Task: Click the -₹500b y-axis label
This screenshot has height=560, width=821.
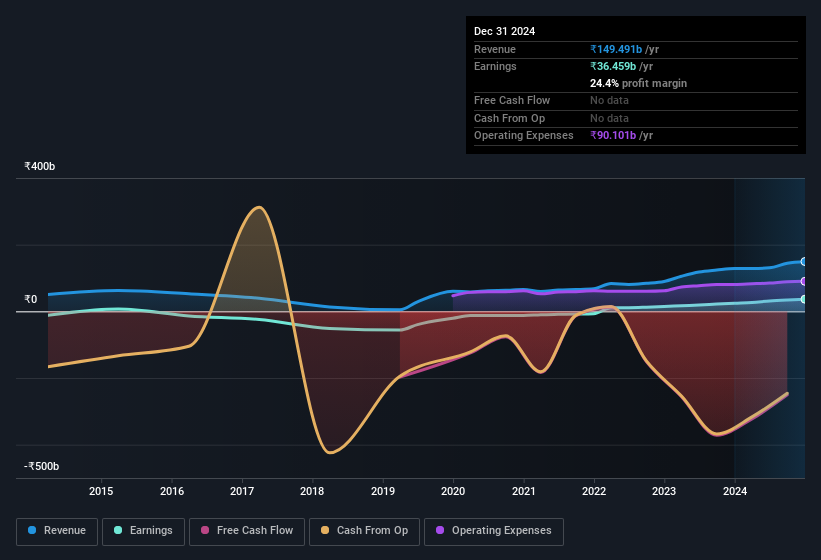Action: (x=41, y=466)
